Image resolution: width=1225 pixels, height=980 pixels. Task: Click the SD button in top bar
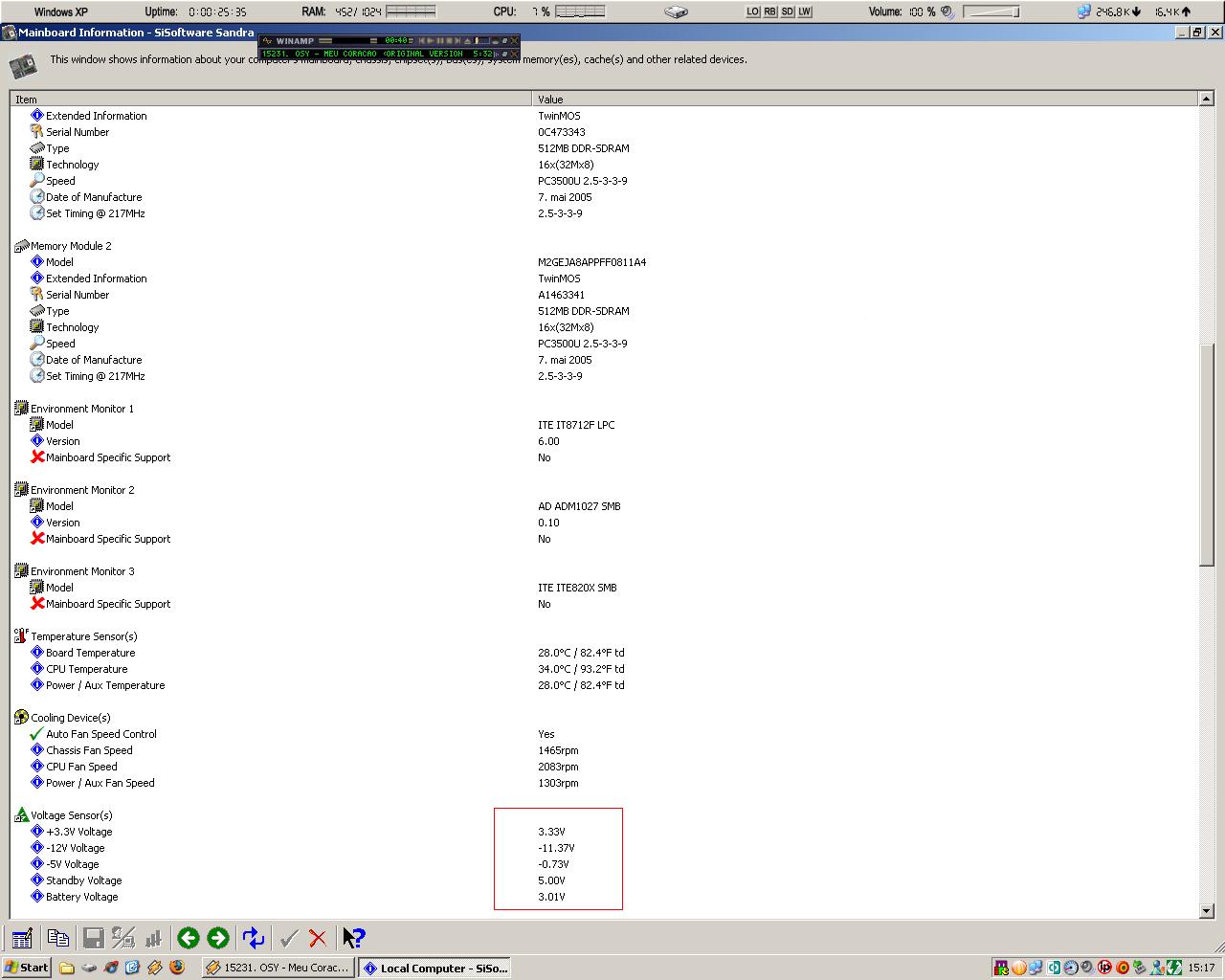pos(788,11)
